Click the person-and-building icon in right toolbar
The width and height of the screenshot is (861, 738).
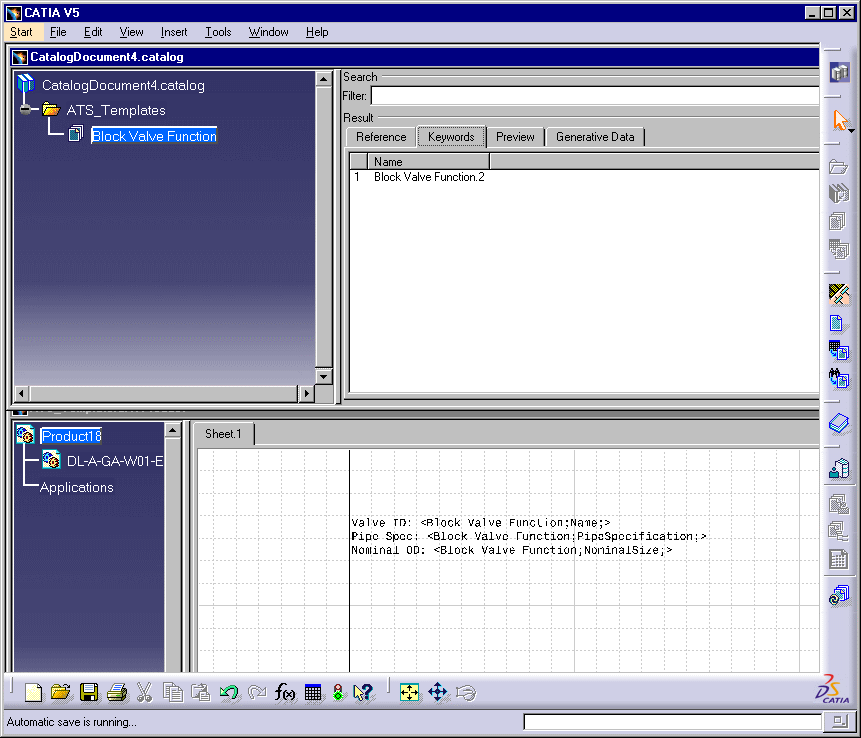(x=838, y=469)
